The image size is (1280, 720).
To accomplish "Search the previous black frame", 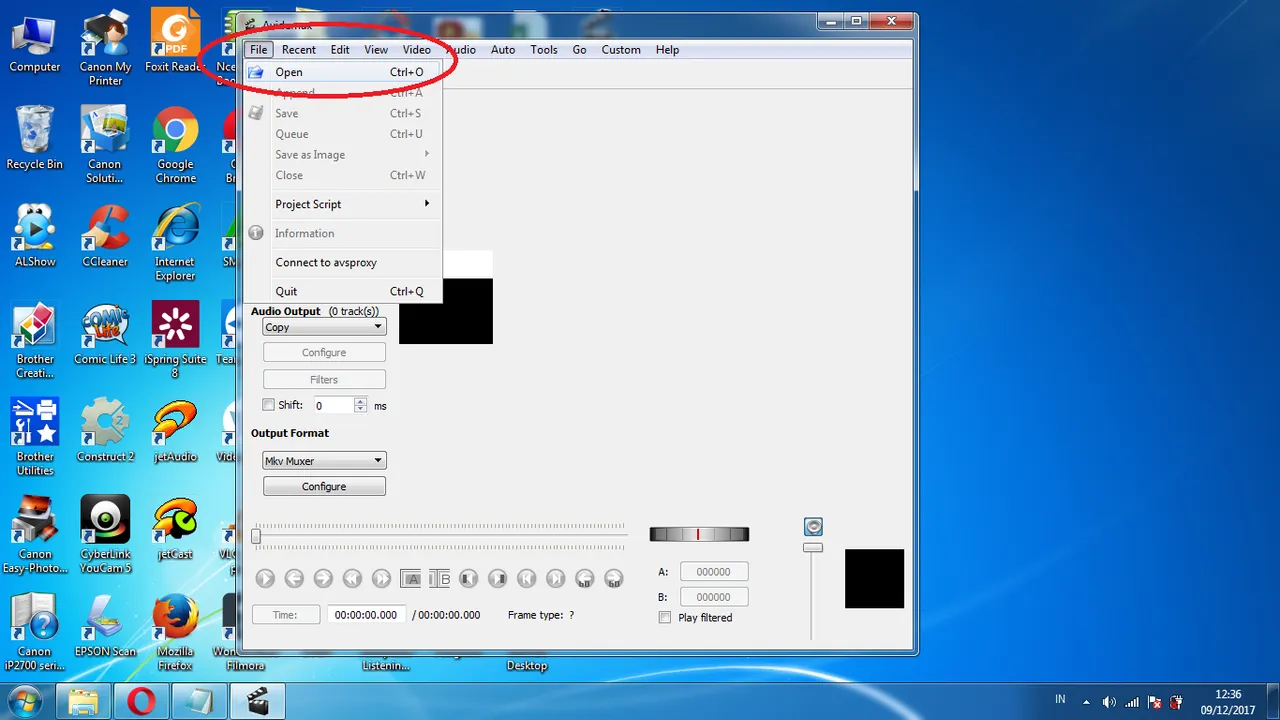I will [468, 578].
